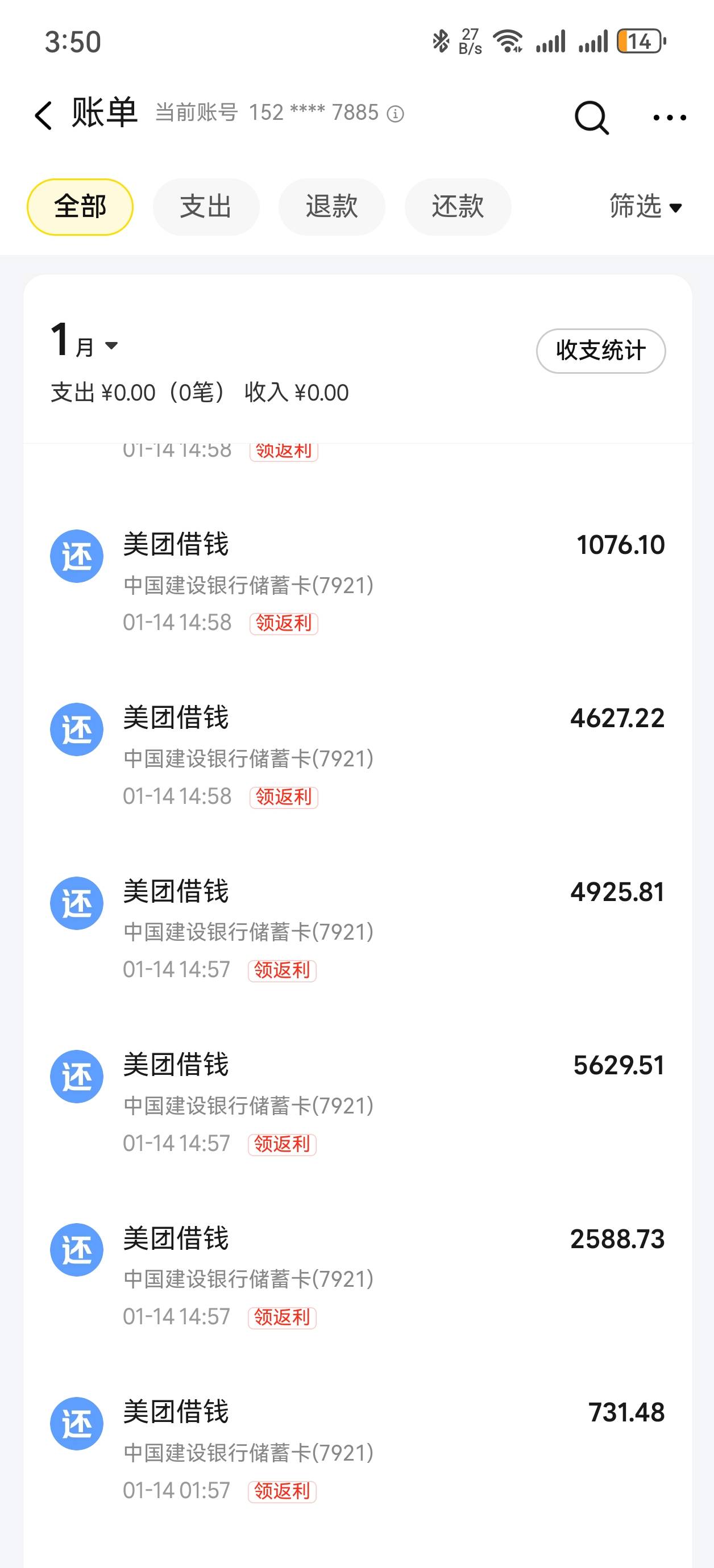The image size is (714, 1568).
Task: Tap the back arrow icon
Action: (44, 115)
